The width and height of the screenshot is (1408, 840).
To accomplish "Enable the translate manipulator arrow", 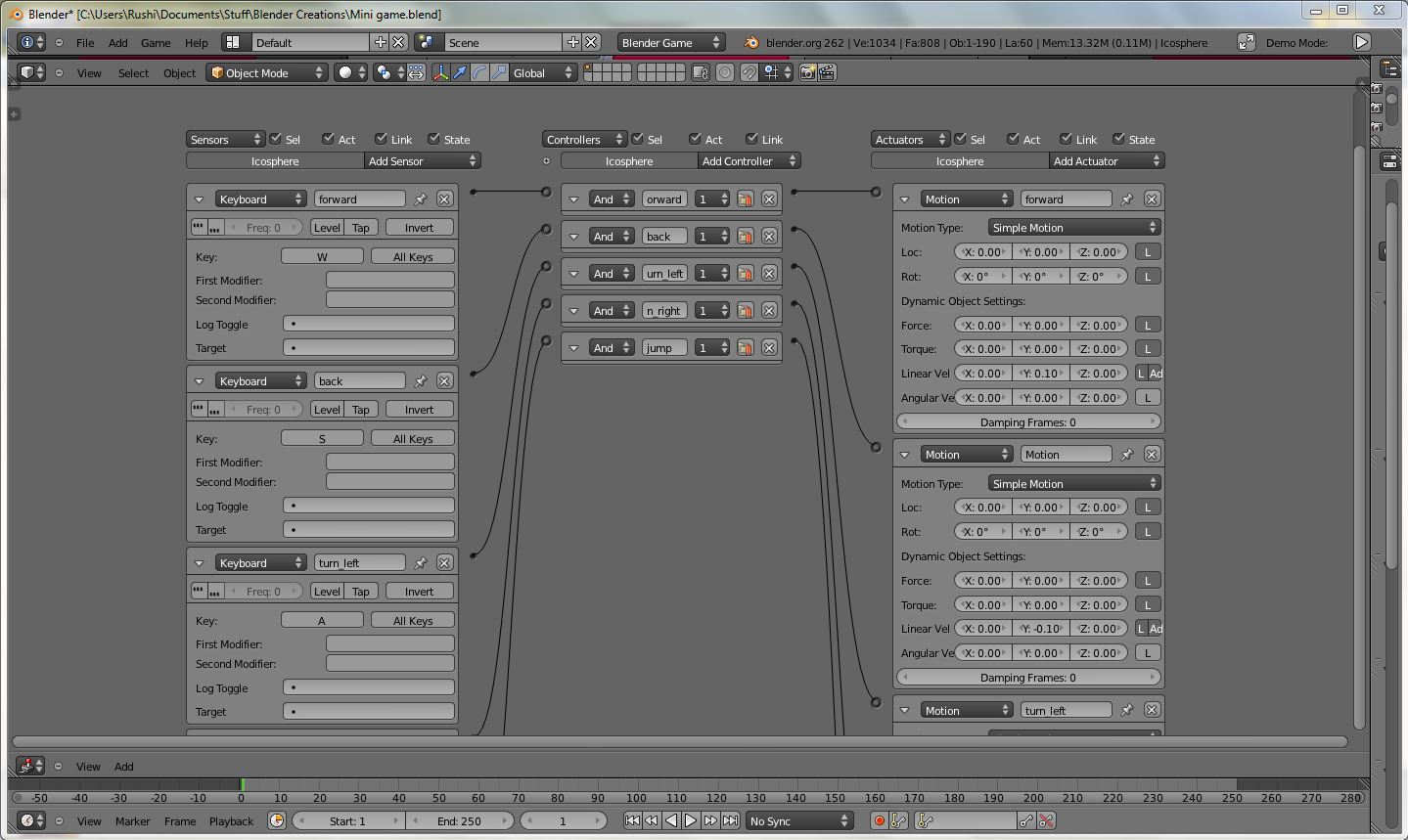I will point(460,72).
